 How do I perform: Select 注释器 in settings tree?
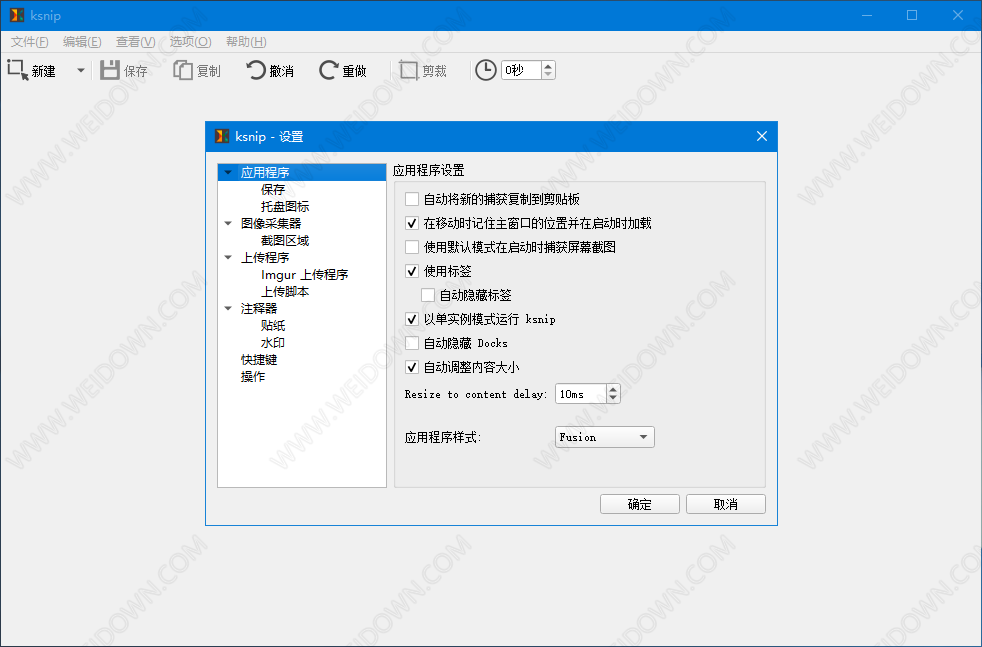(259, 308)
